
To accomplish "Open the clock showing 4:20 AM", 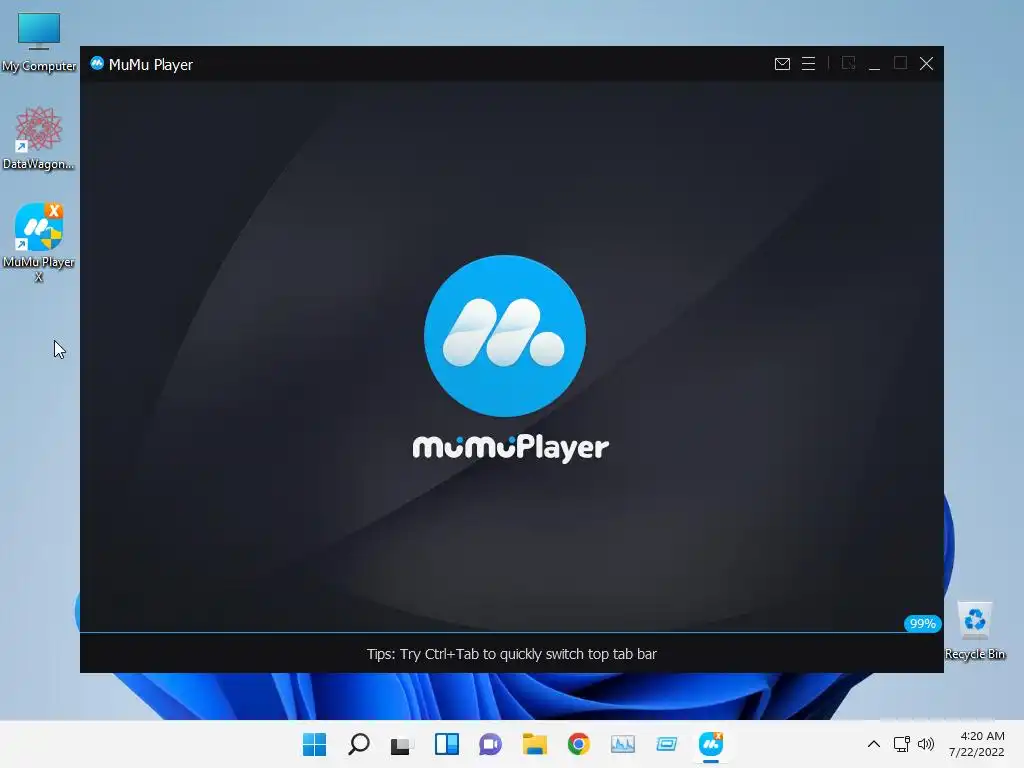I will point(976,744).
